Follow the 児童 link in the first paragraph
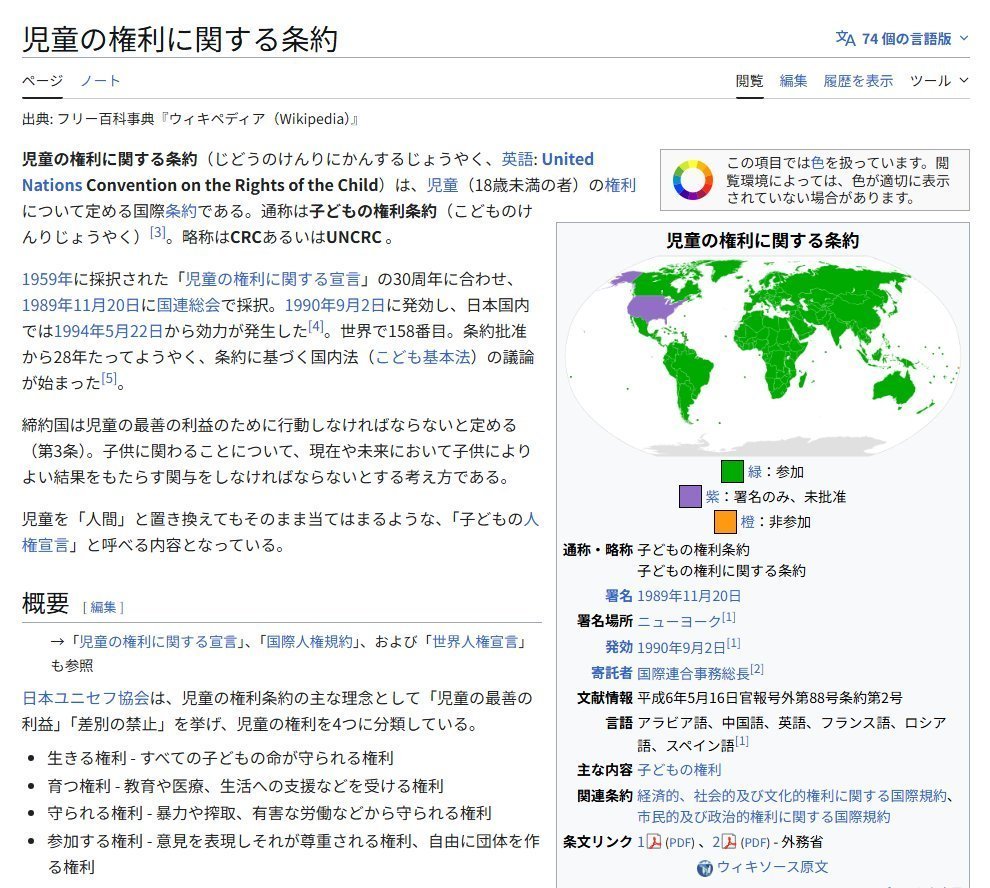This screenshot has height=888, width=990. [x=442, y=185]
